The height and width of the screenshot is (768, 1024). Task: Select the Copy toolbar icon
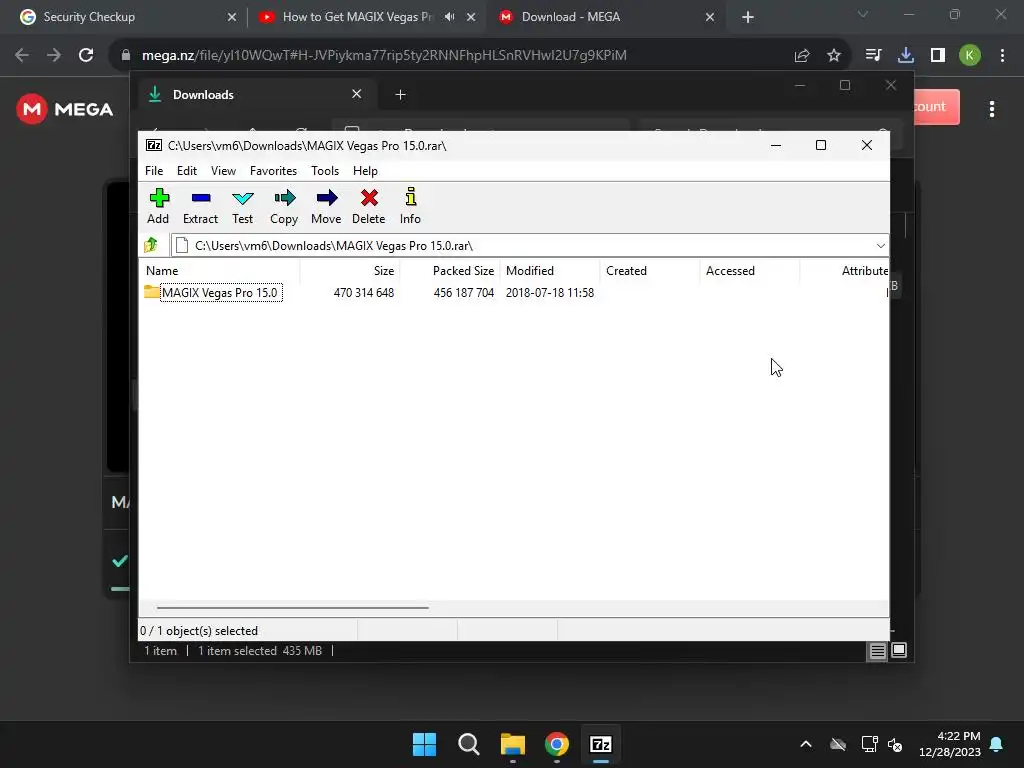pos(284,206)
